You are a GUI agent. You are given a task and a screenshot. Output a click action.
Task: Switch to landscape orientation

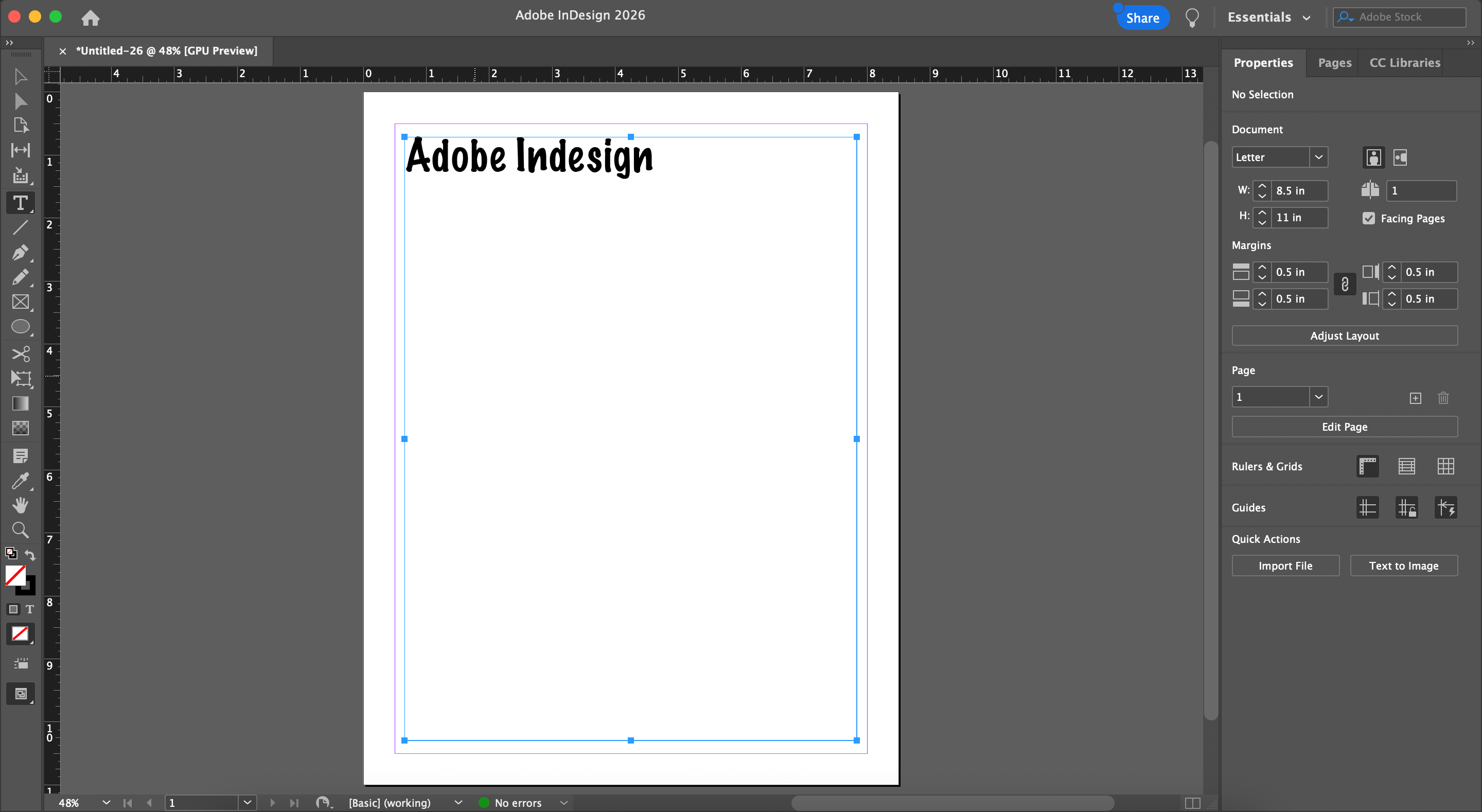pos(1400,157)
